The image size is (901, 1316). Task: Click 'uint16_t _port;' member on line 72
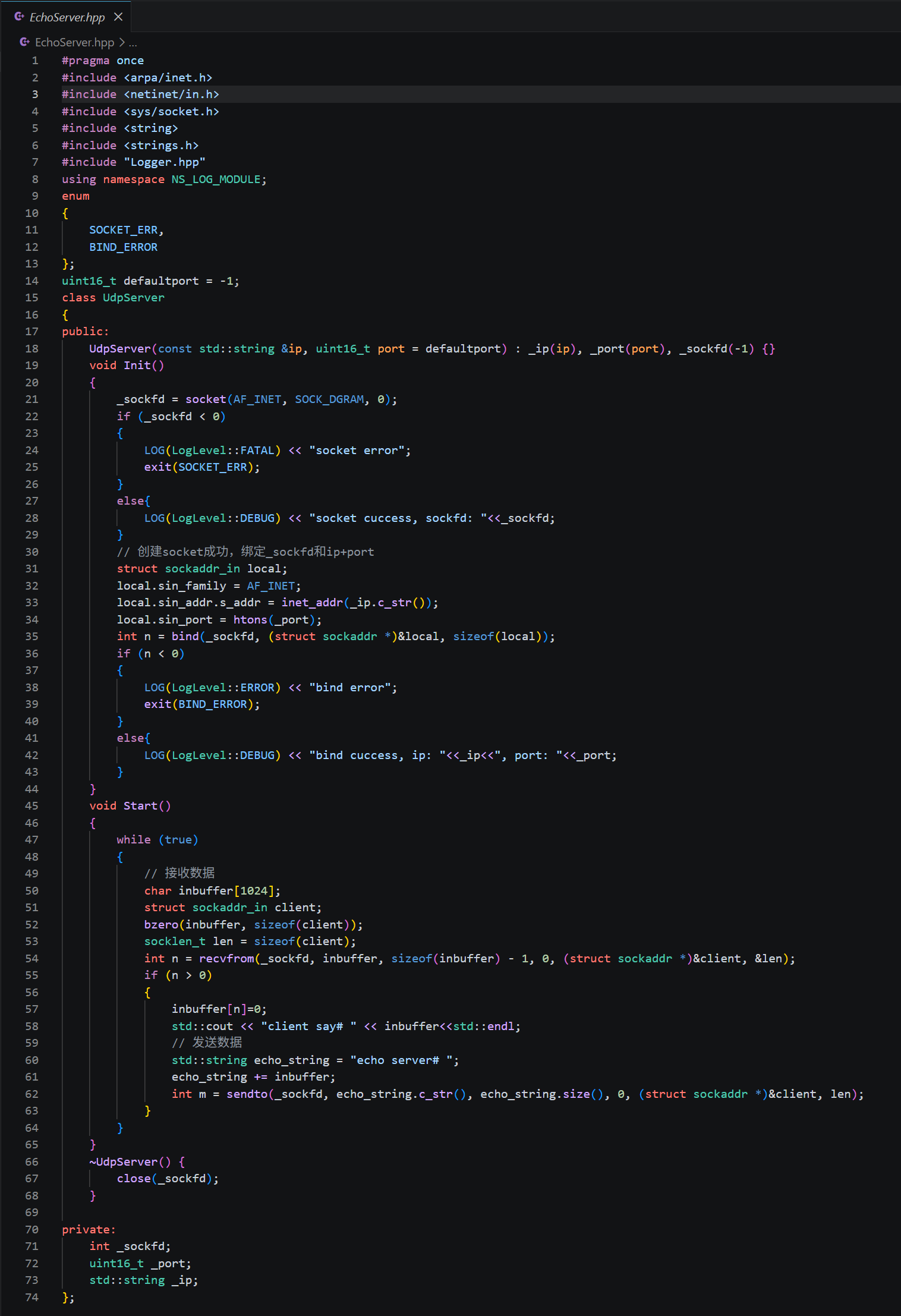point(140,1264)
